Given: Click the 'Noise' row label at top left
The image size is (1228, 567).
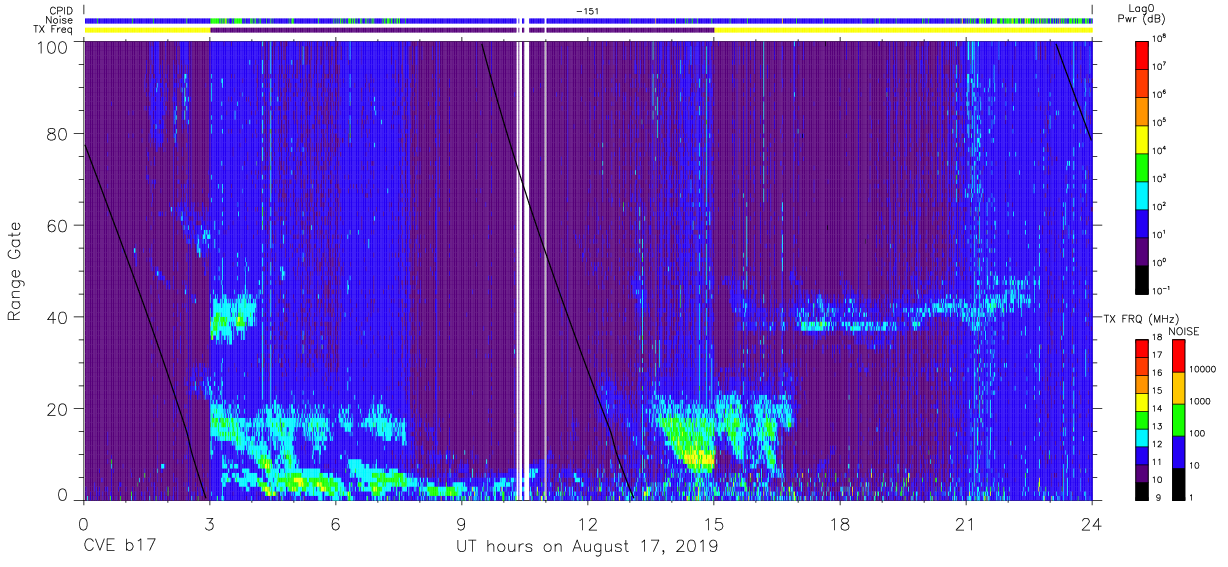Looking at the screenshot, I should 59,20.
